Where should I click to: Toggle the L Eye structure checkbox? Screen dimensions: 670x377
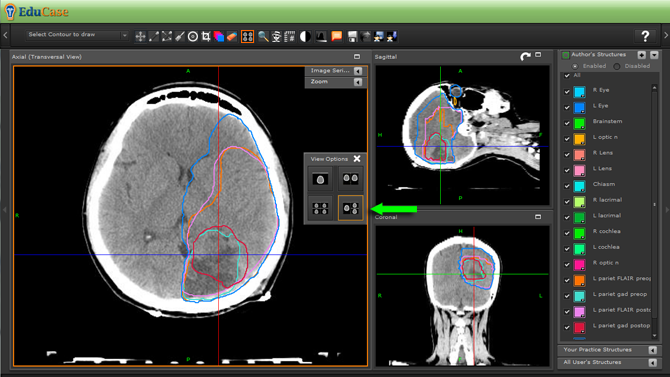tap(567, 107)
